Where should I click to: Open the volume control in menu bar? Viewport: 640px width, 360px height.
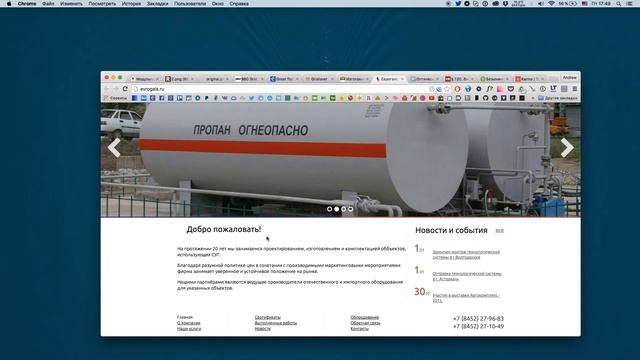pos(540,4)
